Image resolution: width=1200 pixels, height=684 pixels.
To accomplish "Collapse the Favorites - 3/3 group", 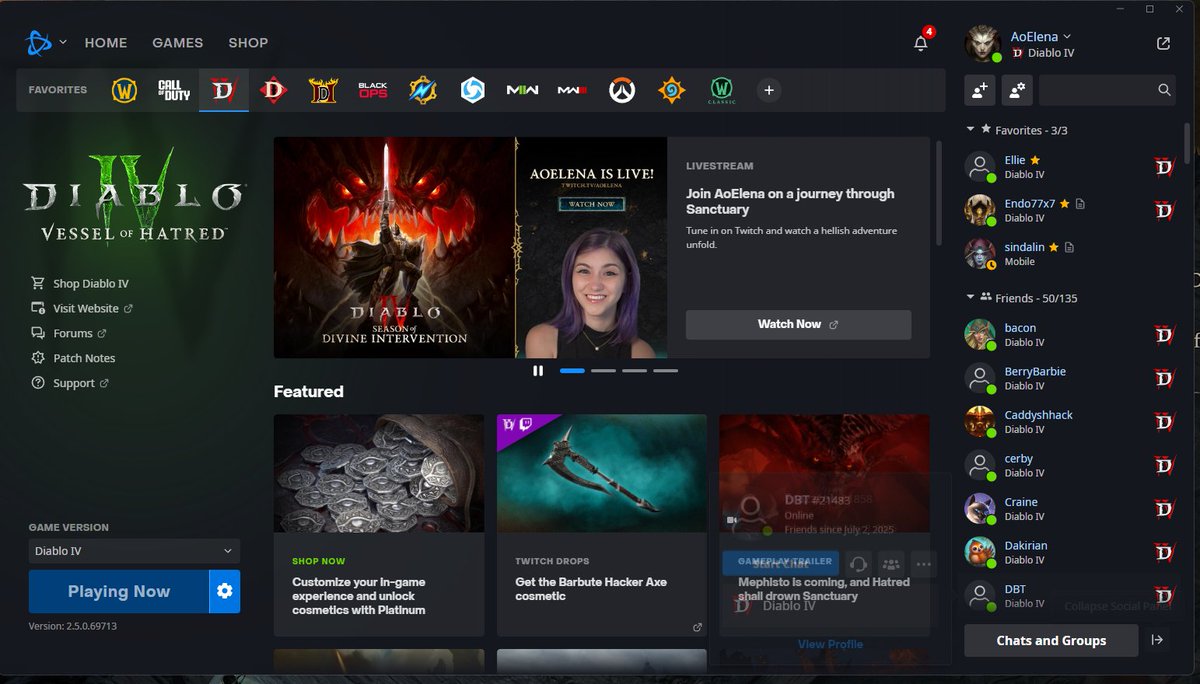I will click(970, 130).
